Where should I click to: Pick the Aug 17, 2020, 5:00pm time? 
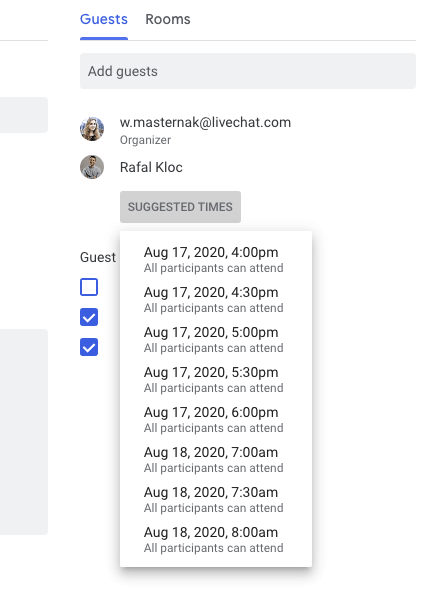click(216, 339)
